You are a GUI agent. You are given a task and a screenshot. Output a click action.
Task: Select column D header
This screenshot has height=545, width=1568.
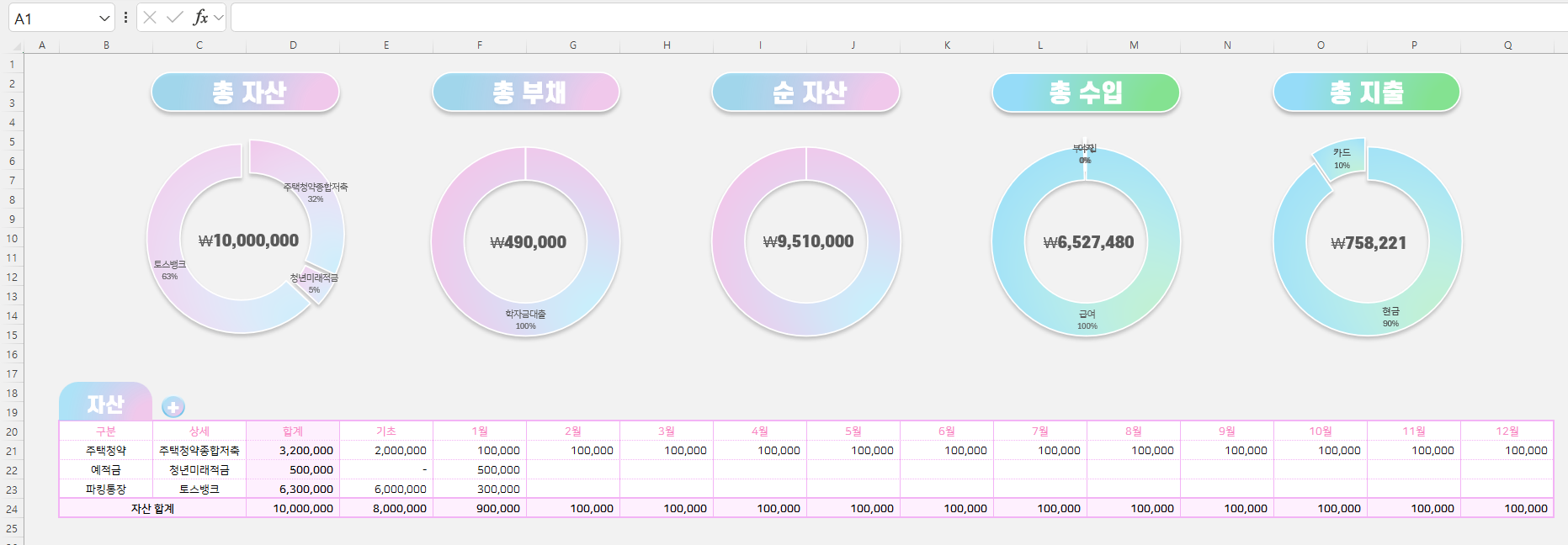pos(293,45)
